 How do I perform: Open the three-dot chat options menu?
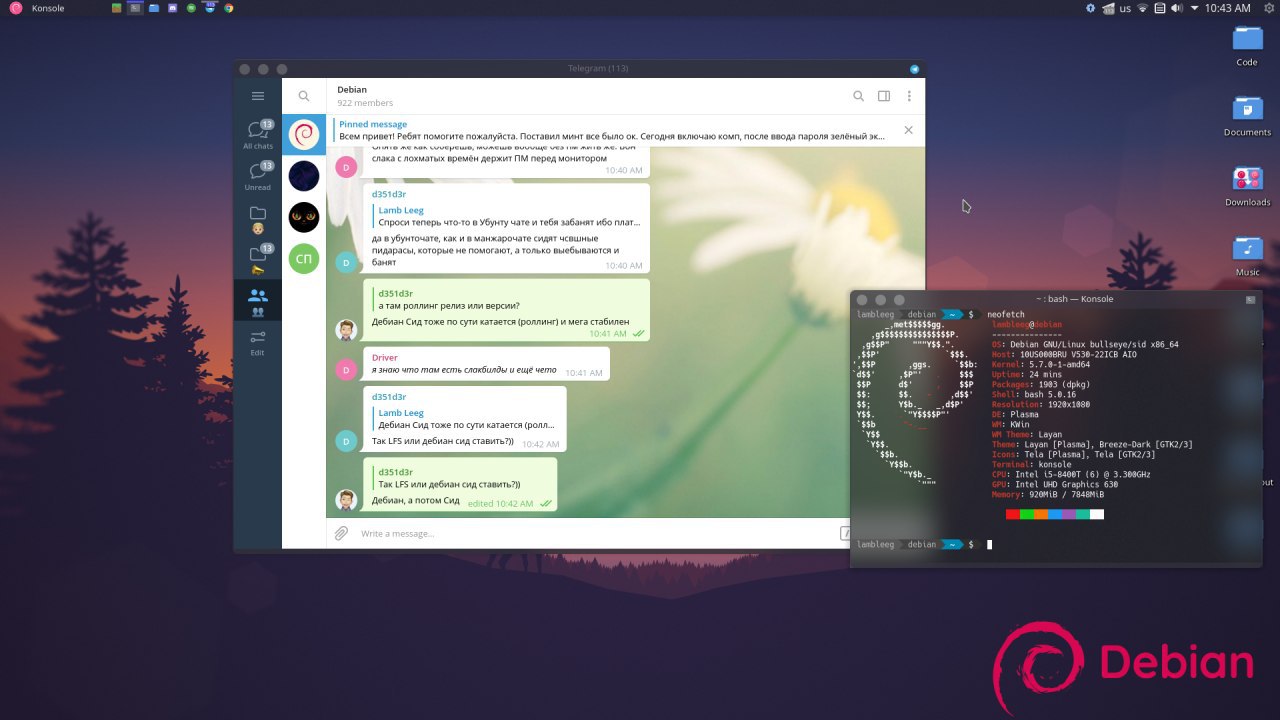[x=909, y=96]
